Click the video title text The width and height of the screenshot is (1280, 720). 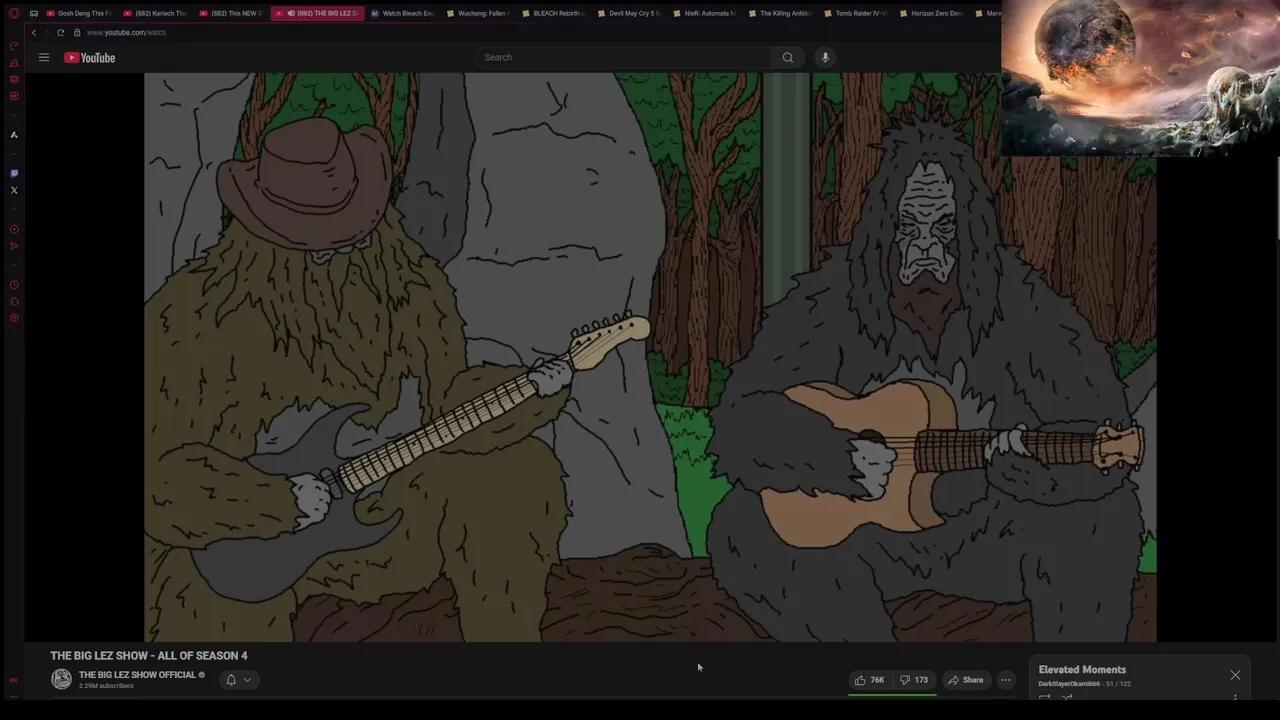coord(149,656)
